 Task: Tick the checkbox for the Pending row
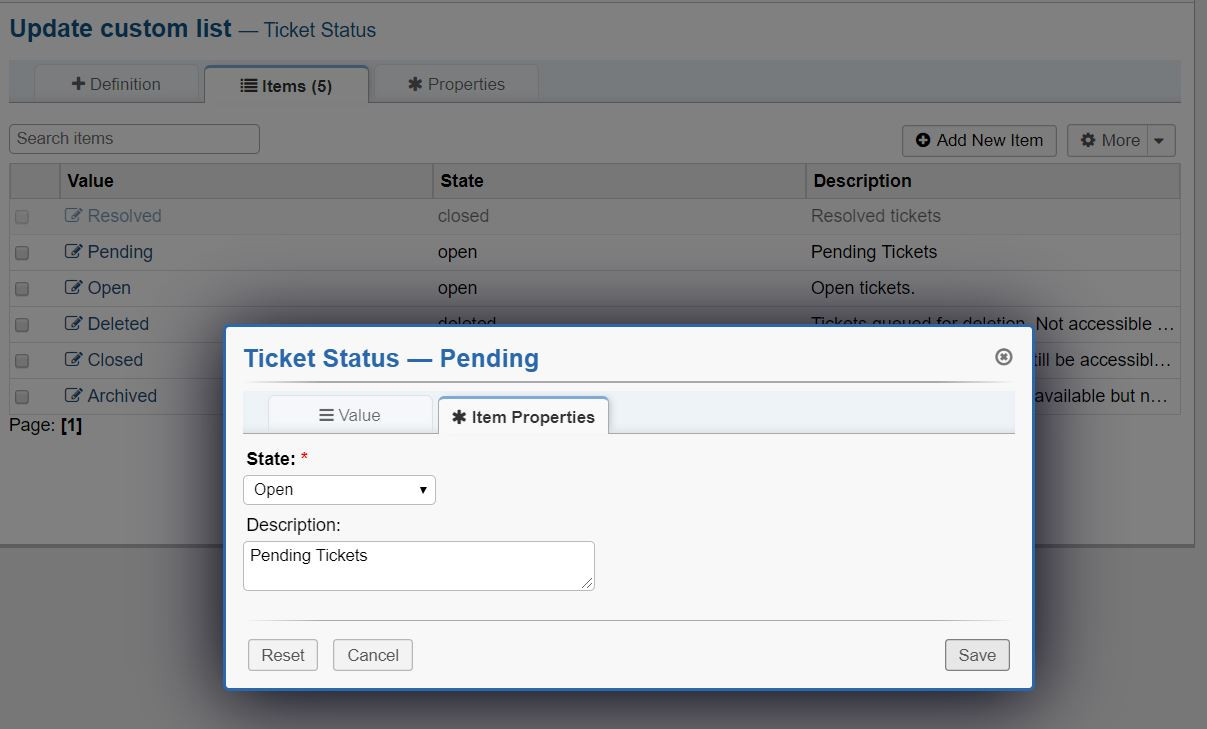(22, 253)
